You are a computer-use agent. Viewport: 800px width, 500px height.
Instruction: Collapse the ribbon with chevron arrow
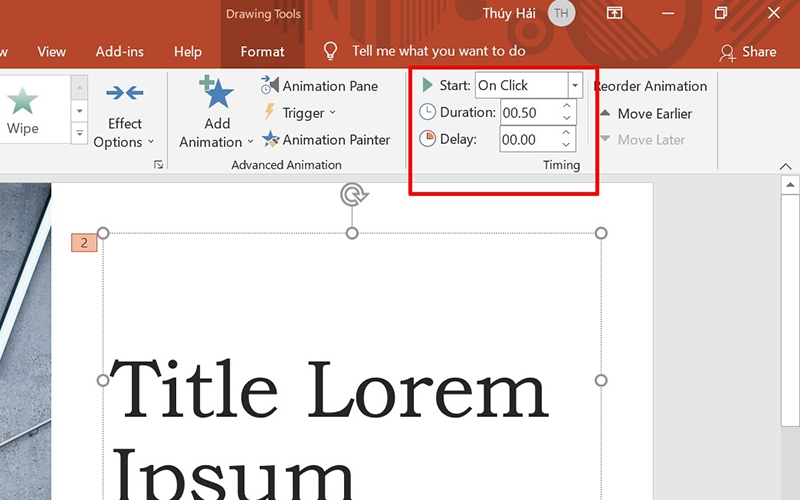[x=786, y=166]
